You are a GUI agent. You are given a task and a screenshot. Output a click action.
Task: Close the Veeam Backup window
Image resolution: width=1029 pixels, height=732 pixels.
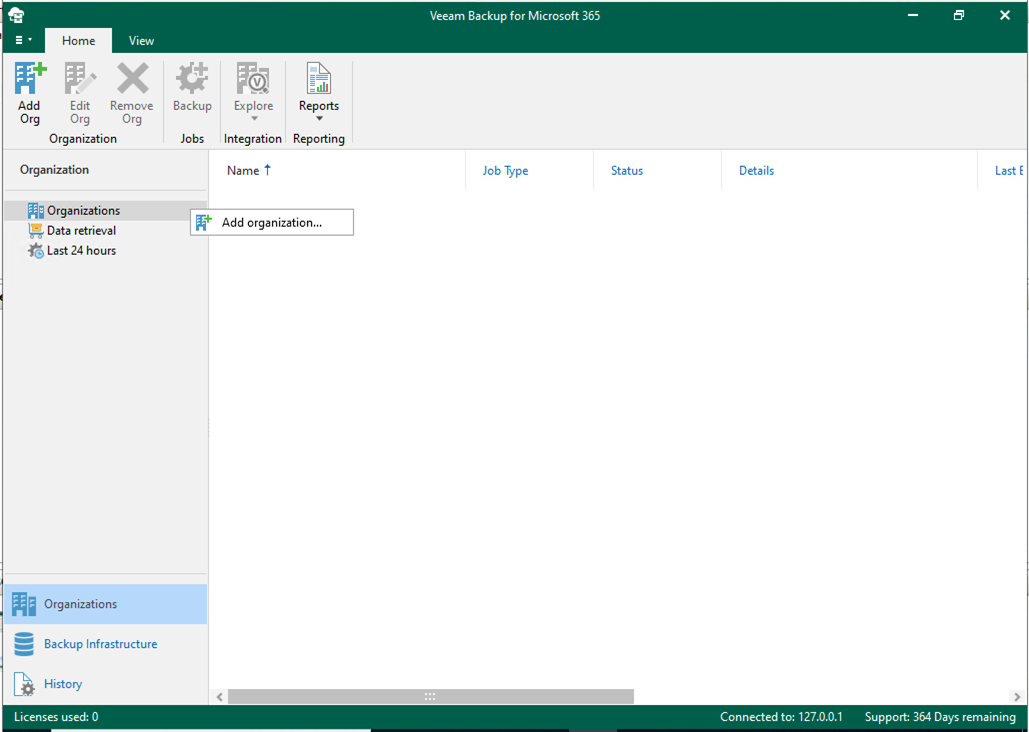point(1005,15)
